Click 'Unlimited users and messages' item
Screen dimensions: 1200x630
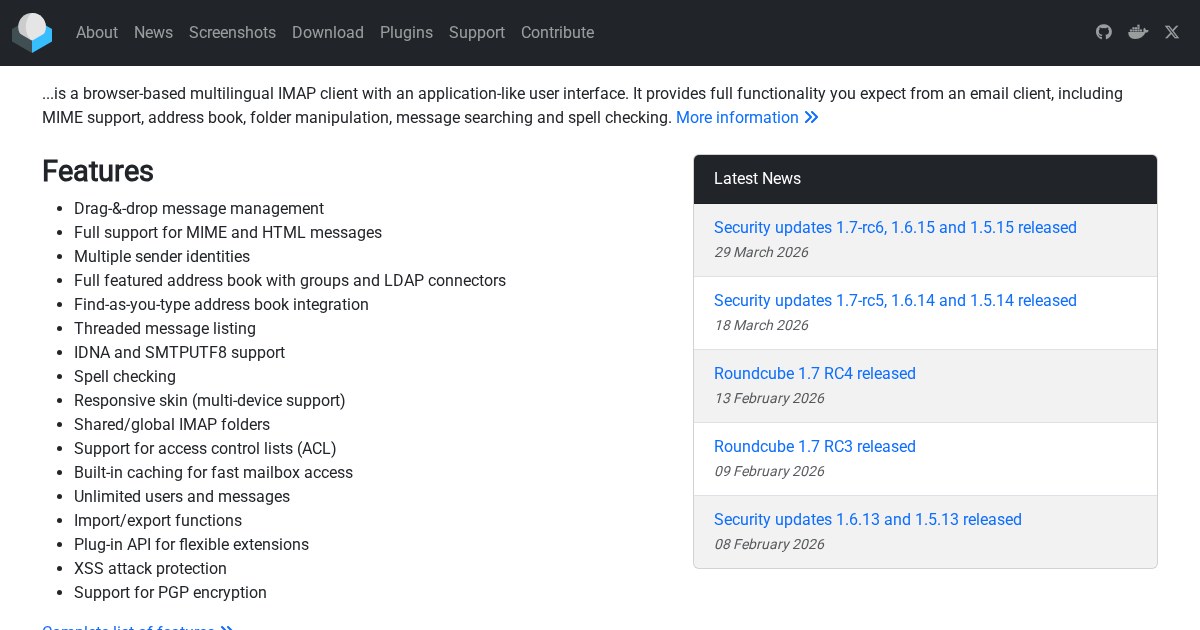coord(182,497)
